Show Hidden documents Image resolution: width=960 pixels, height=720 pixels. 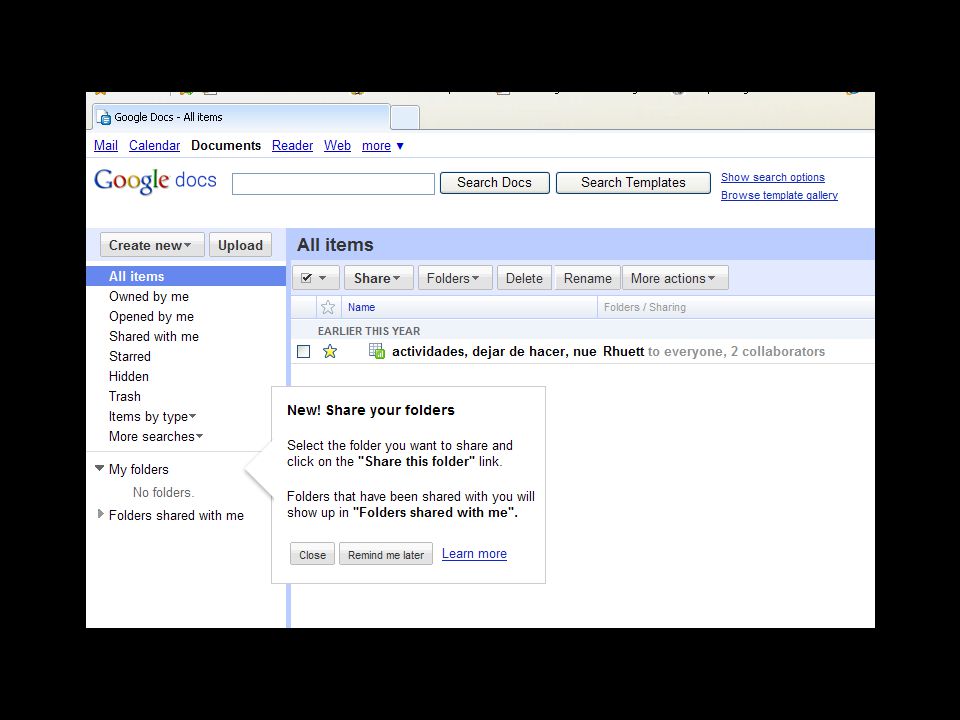[129, 377]
